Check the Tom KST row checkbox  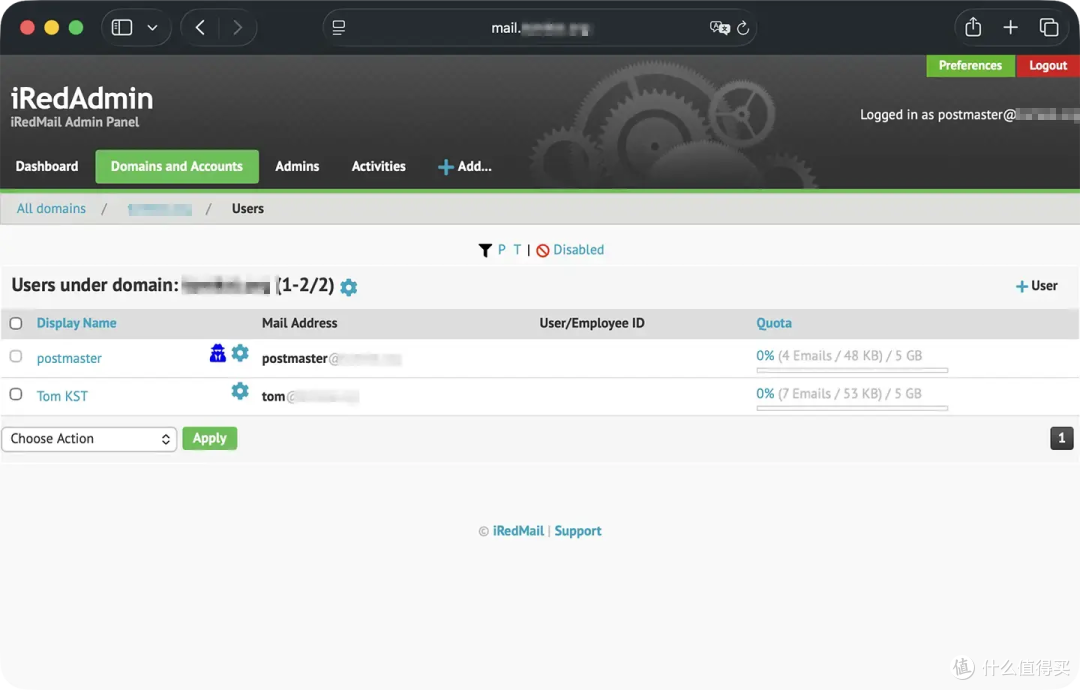(16, 394)
